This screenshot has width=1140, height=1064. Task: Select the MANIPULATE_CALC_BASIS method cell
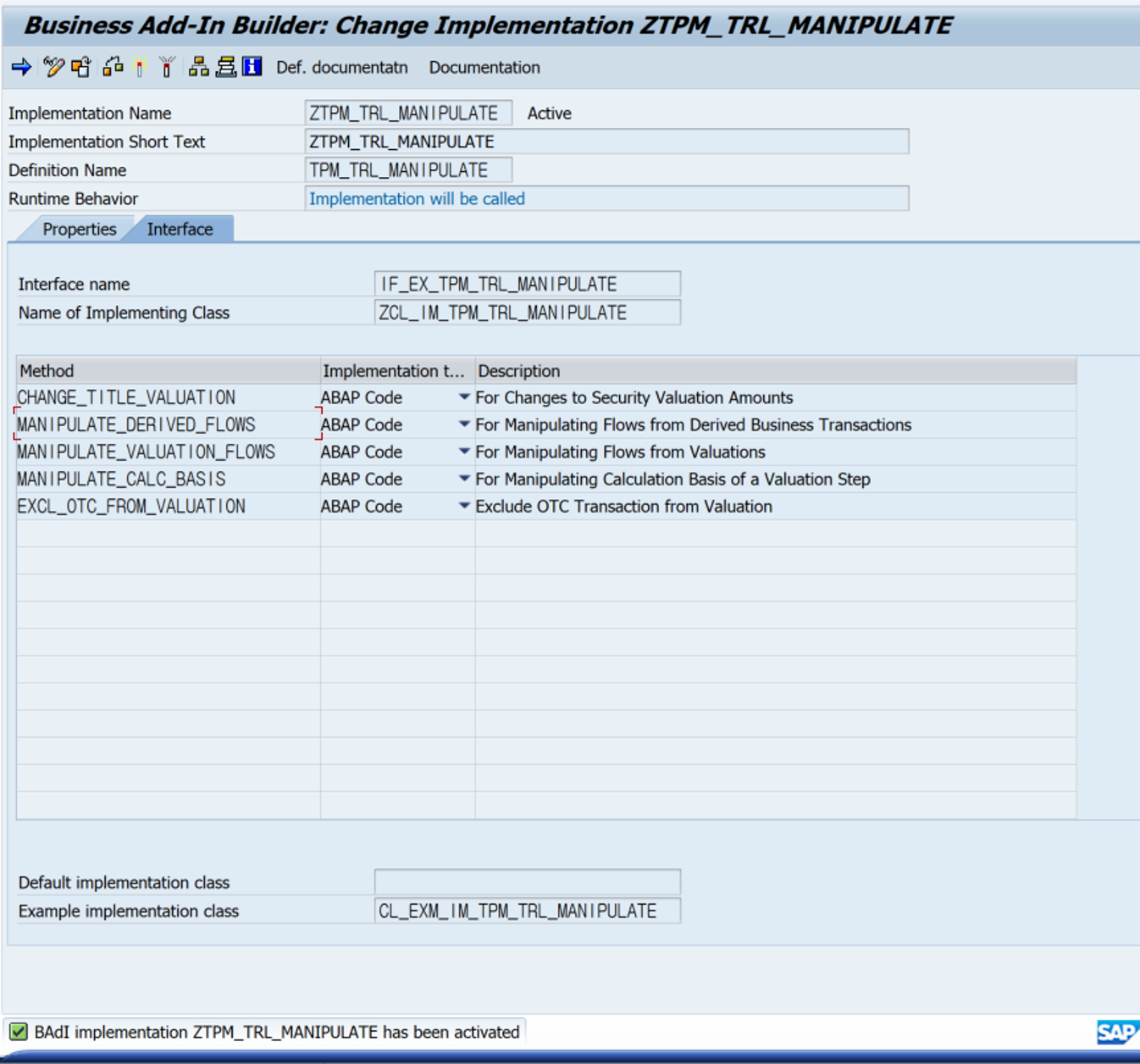point(168,479)
